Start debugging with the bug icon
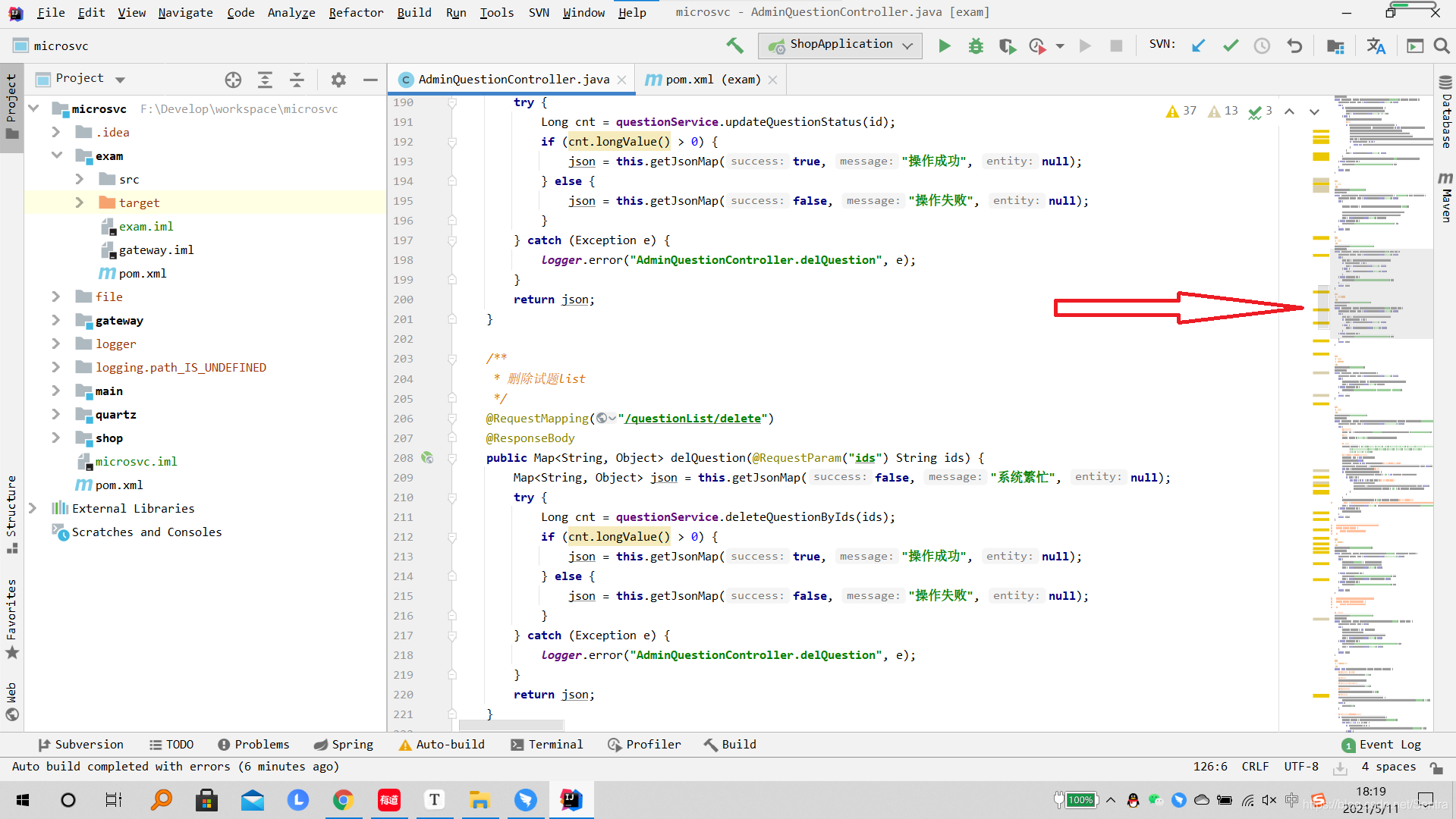This screenshot has width=1456, height=819. pos(976,46)
